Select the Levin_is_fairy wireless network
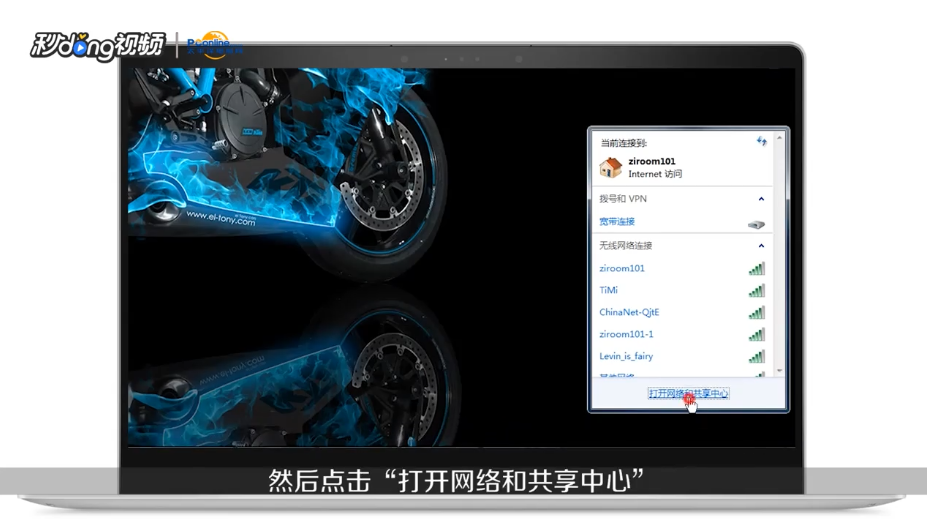This screenshot has height=520, width=927. click(x=626, y=356)
